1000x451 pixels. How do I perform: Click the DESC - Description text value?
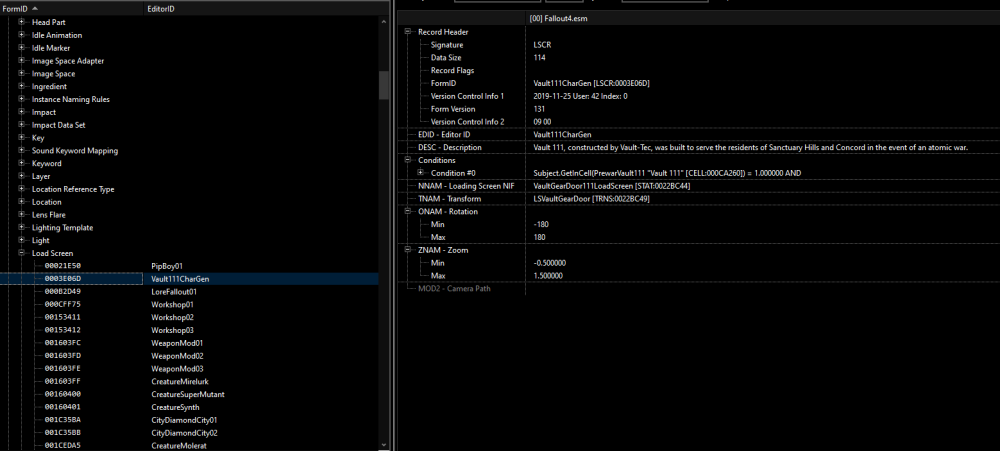click(x=751, y=147)
